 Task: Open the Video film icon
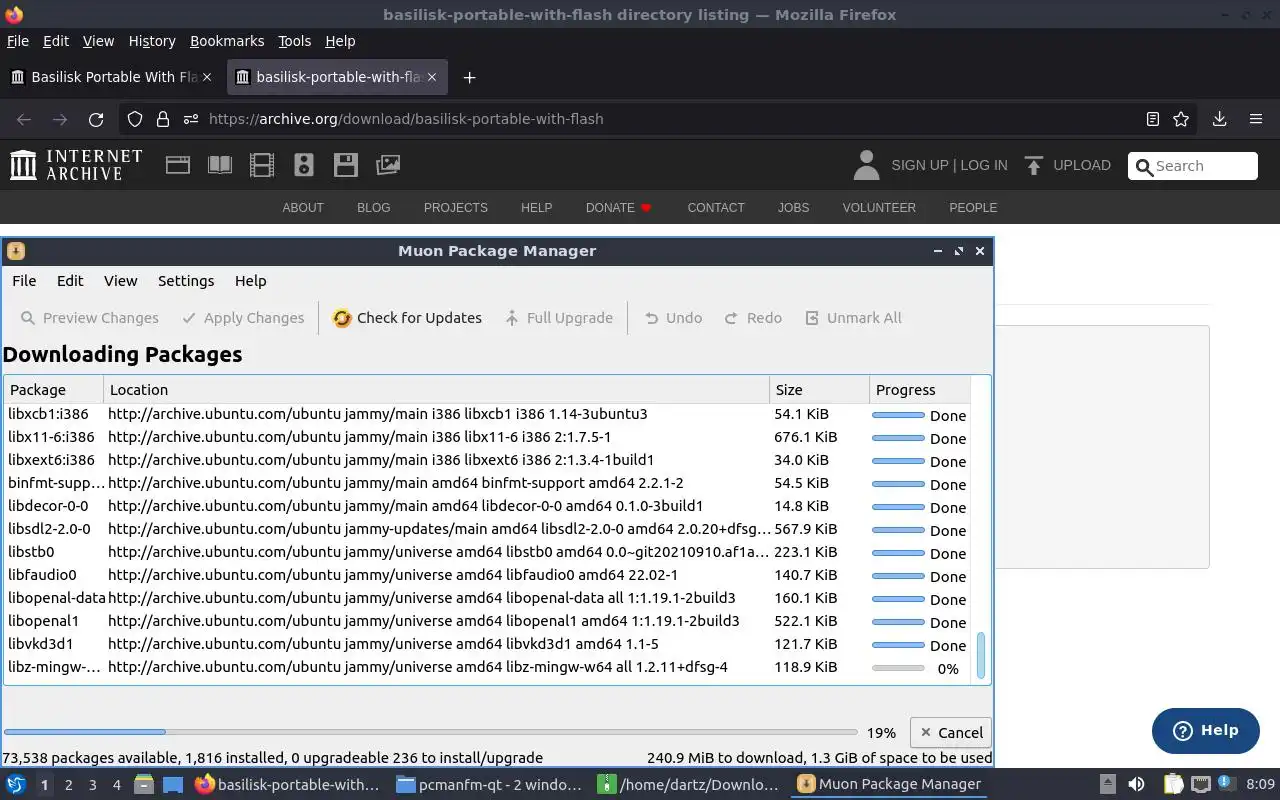coord(262,165)
